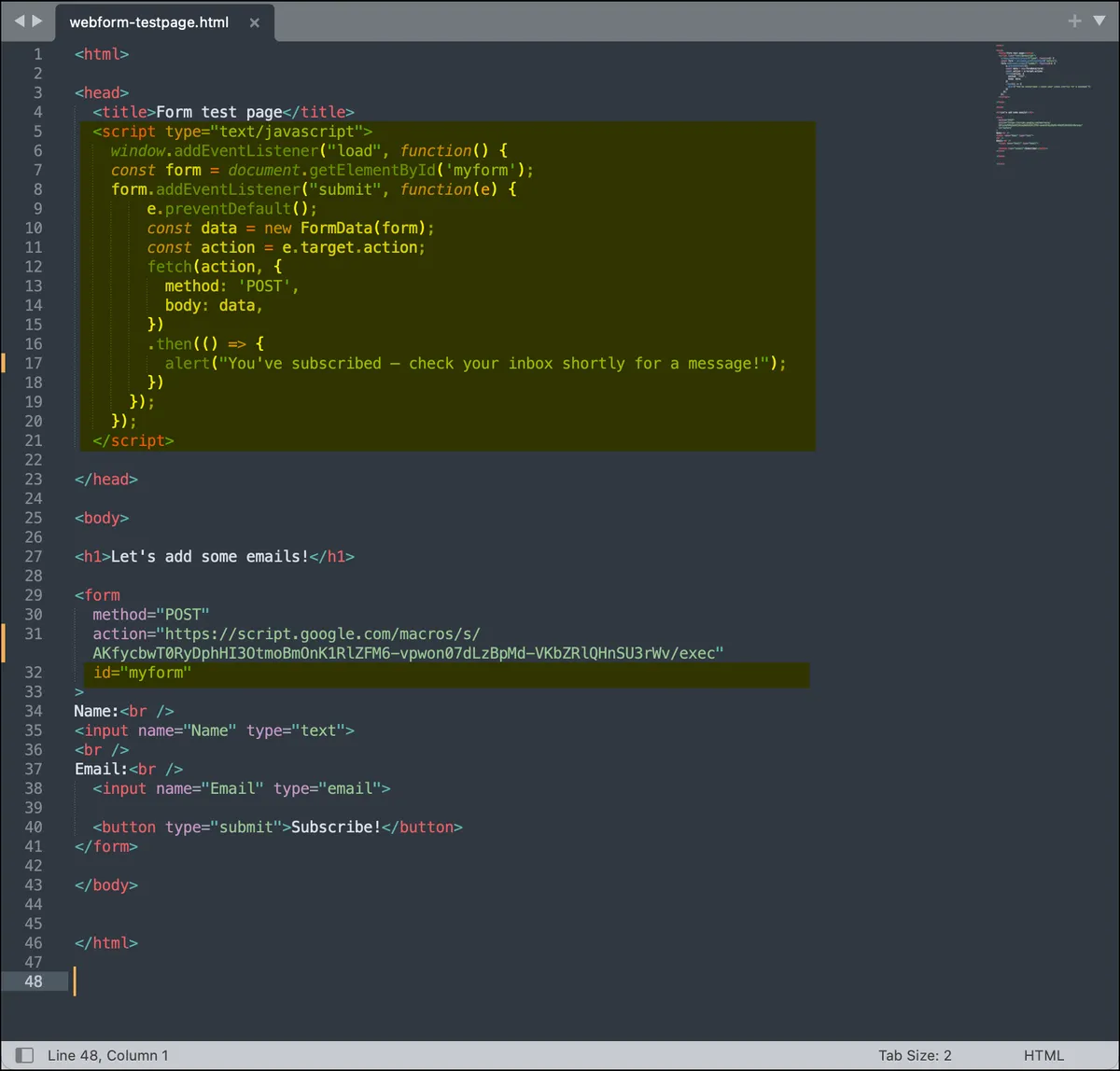Click the action="https://script.google.com/macros/s/ line

pyautogui.click(x=287, y=633)
